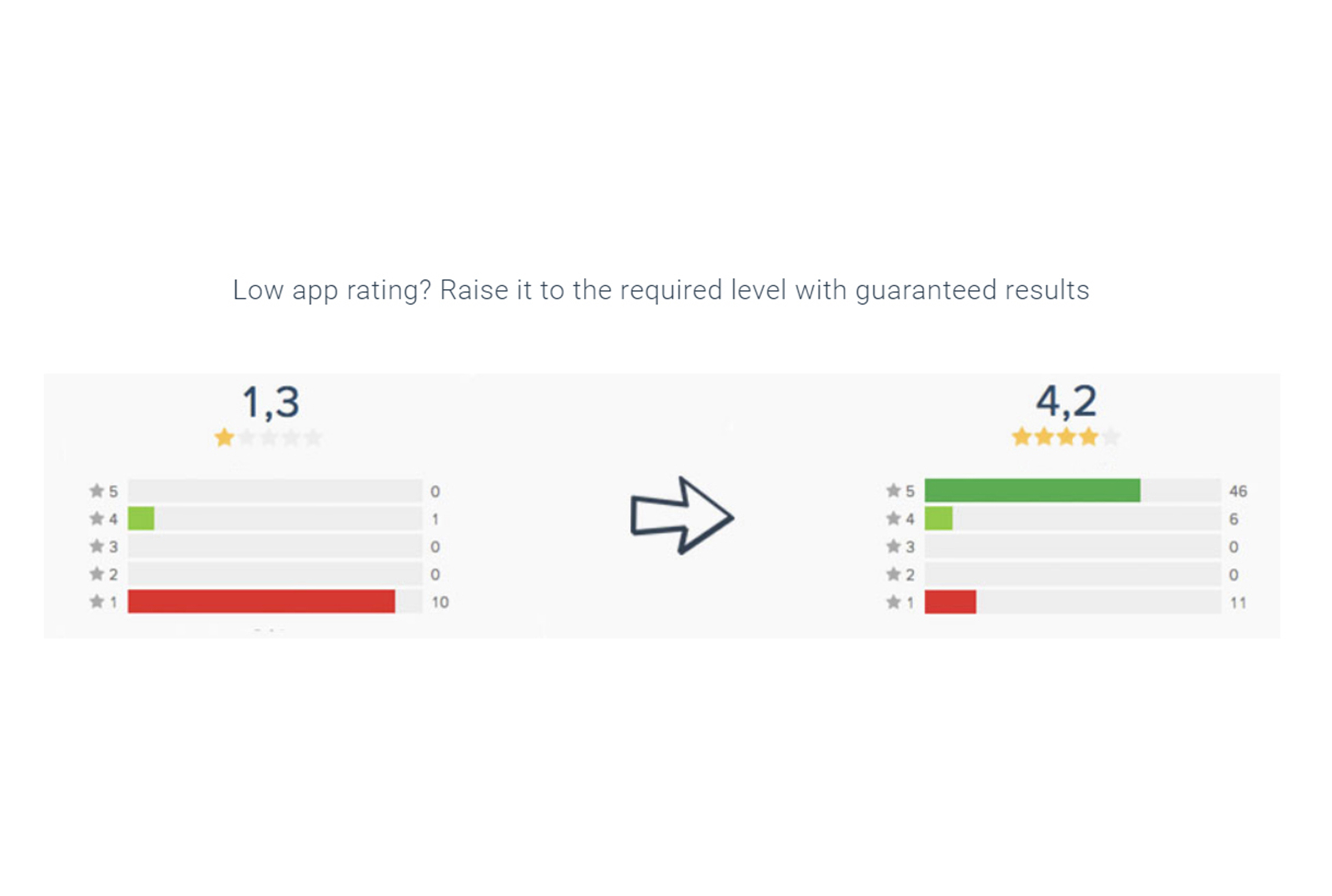Click the small green 4-star bar with count 1

click(141, 518)
